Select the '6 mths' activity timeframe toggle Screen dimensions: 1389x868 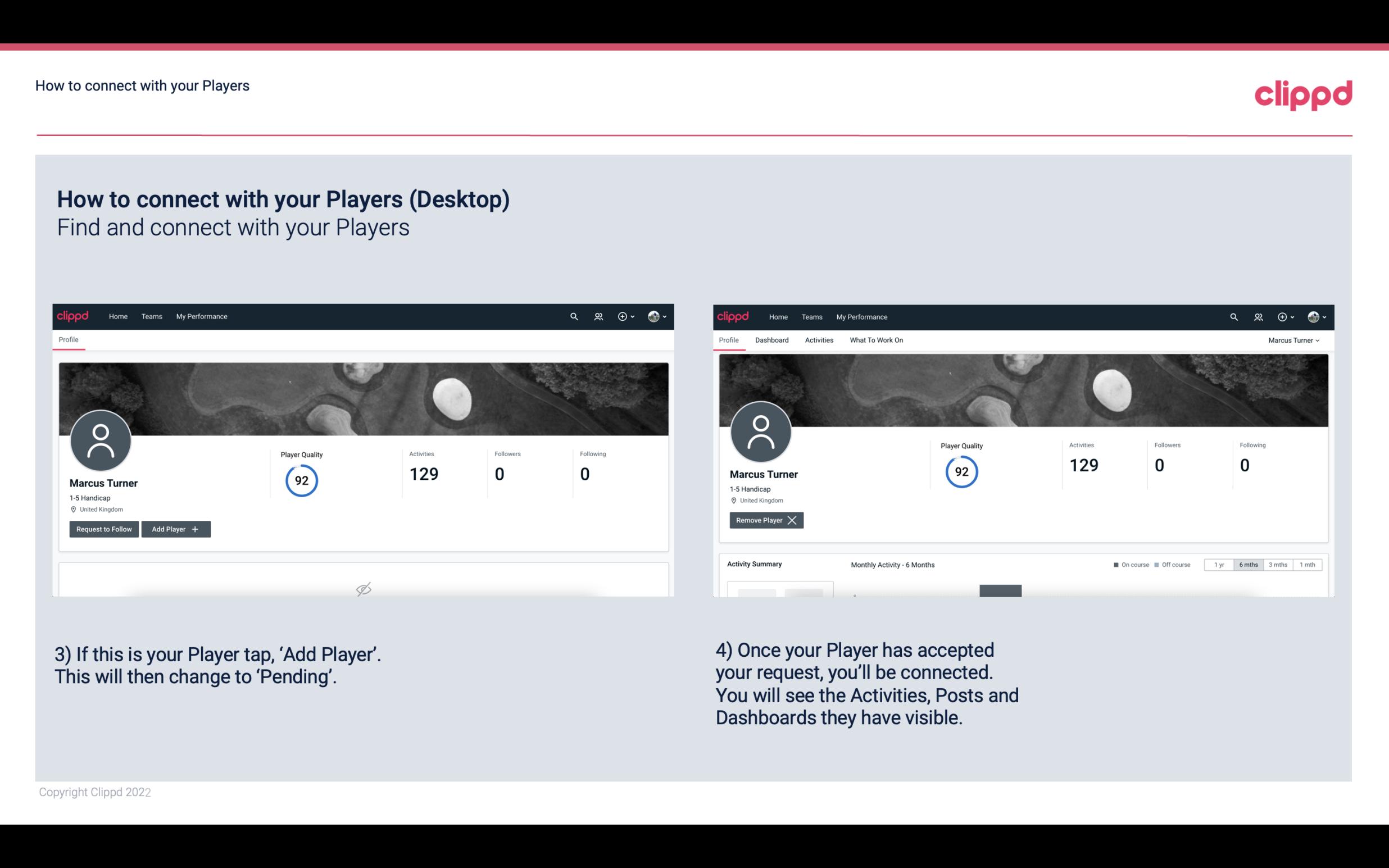click(x=1248, y=564)
